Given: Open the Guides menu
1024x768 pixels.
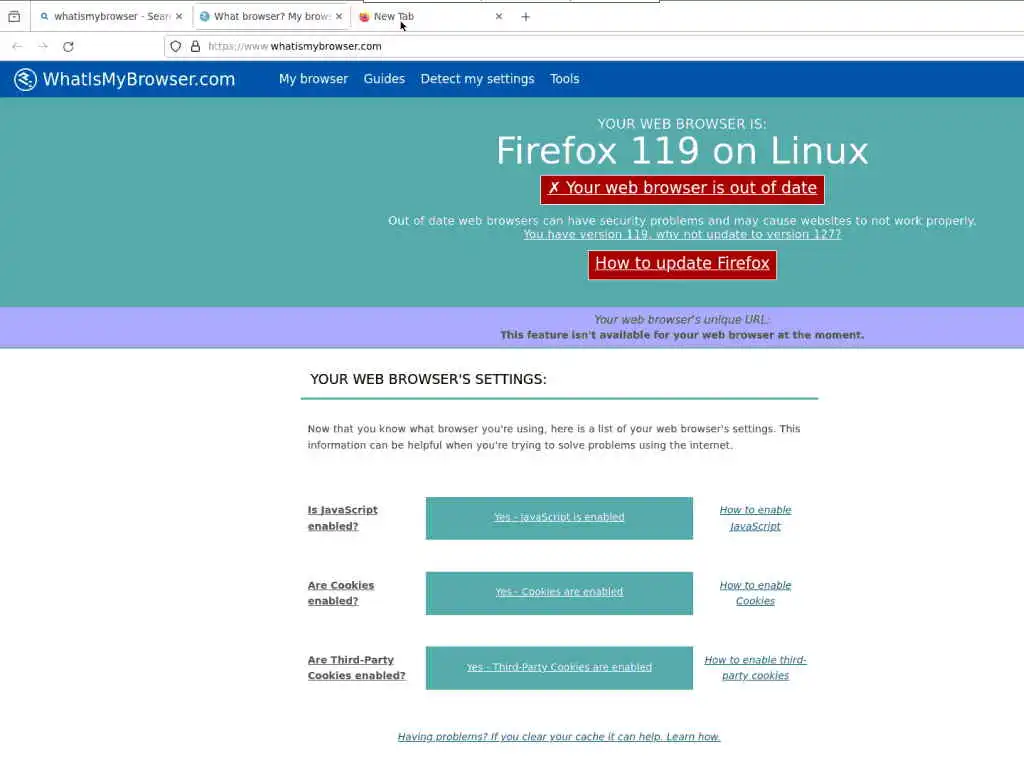Looking at the screenshot, I should pyautogui.click(x=384, y=79).
